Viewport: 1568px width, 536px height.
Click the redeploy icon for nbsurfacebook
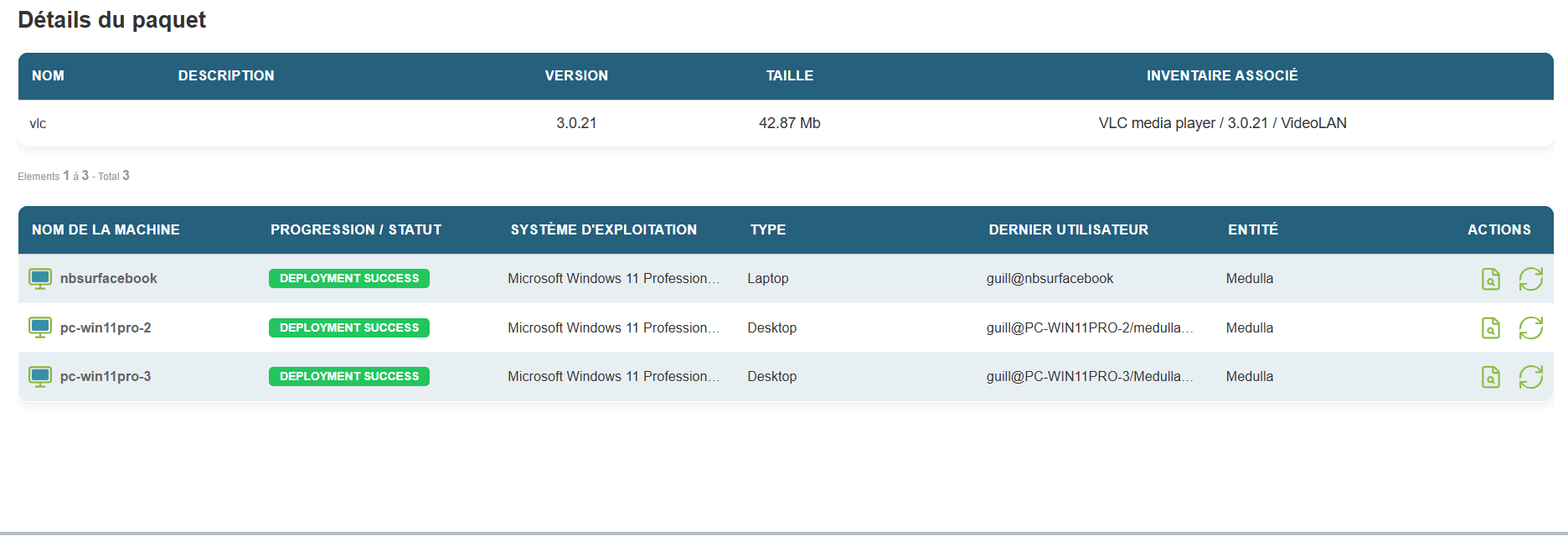(1530, 279)
